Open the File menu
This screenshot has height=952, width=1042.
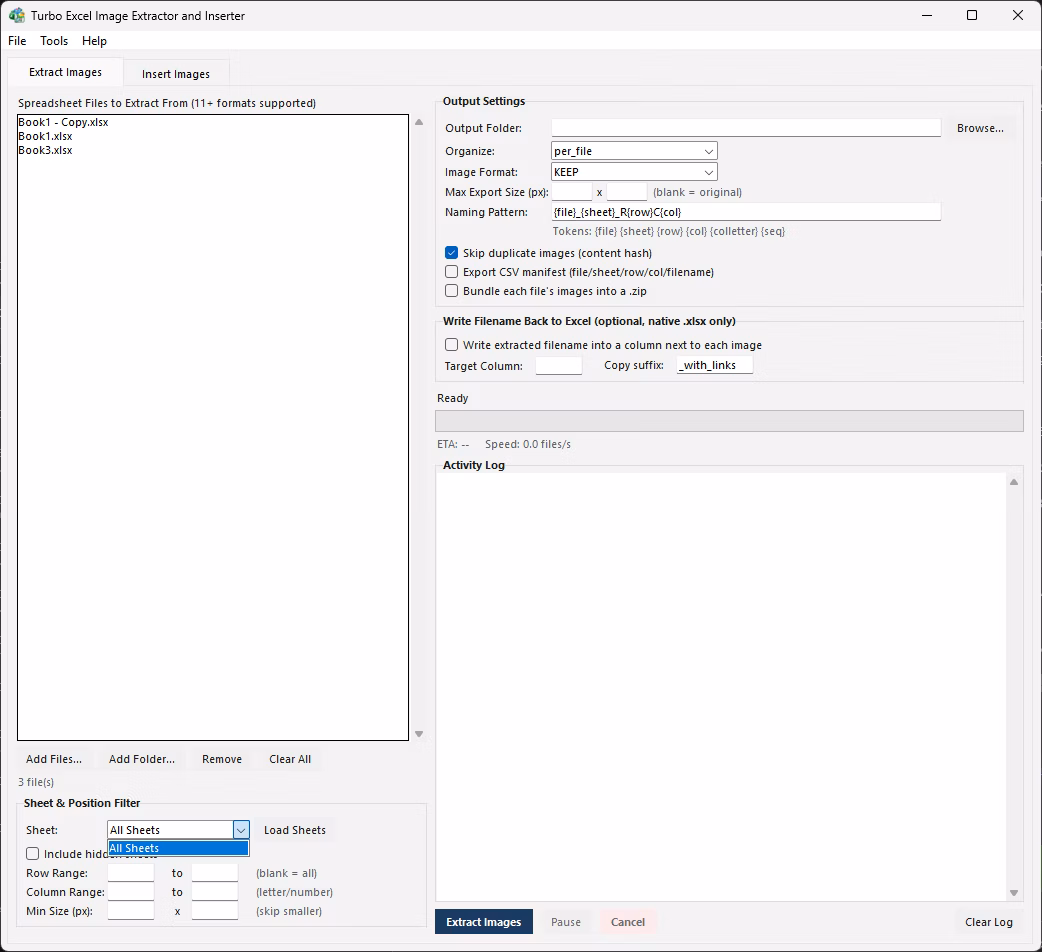[x=17, y=41]
